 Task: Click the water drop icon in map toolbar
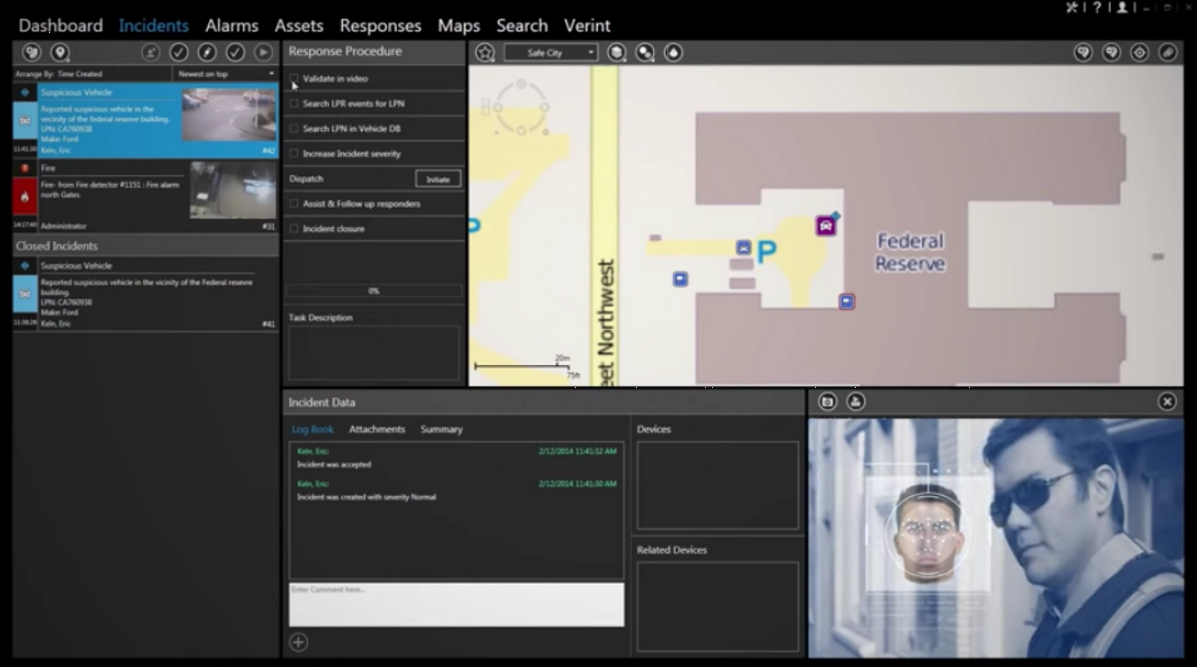click(673, 52)
